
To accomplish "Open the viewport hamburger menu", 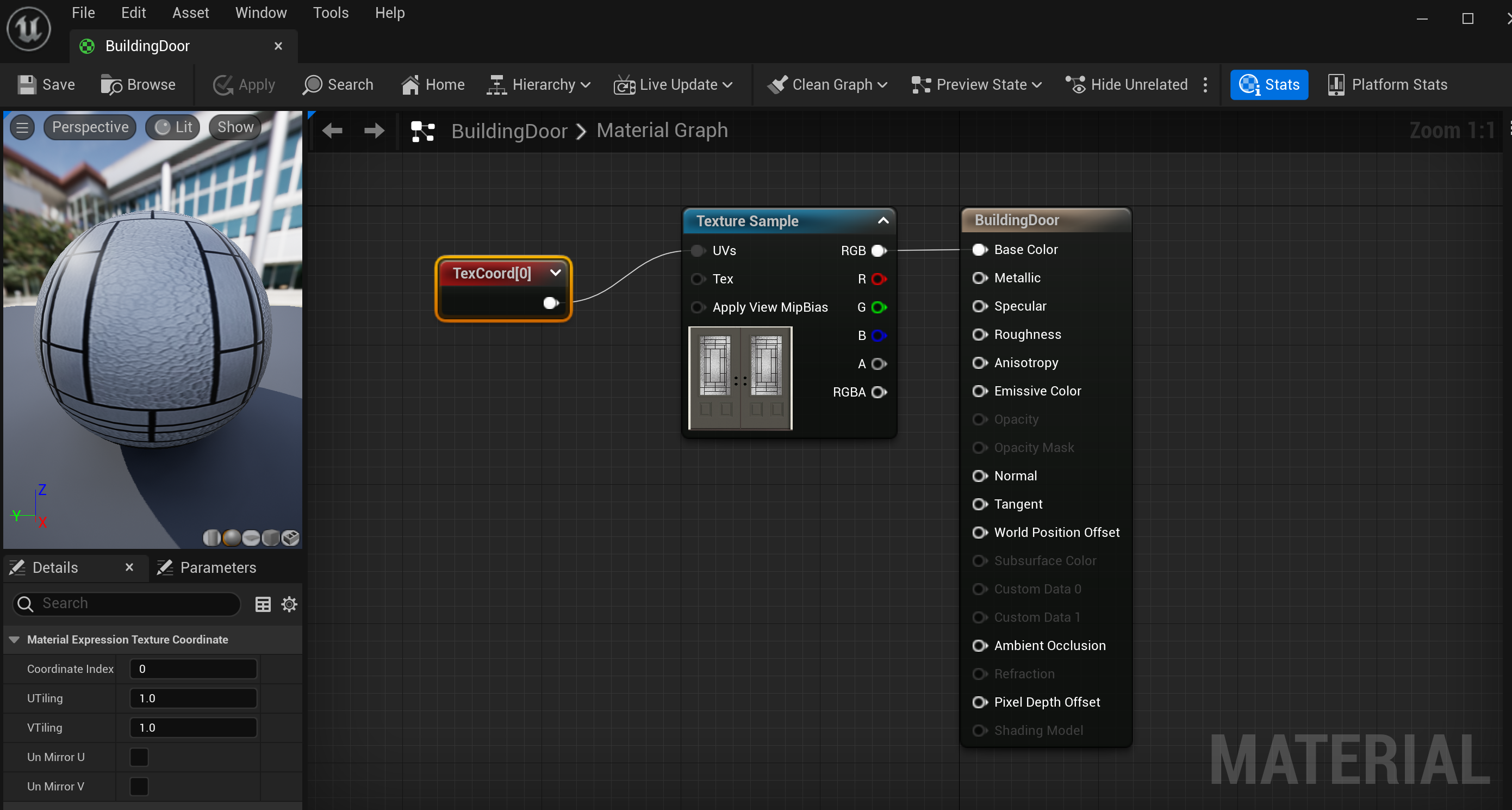I will click(x=22, y=127).
